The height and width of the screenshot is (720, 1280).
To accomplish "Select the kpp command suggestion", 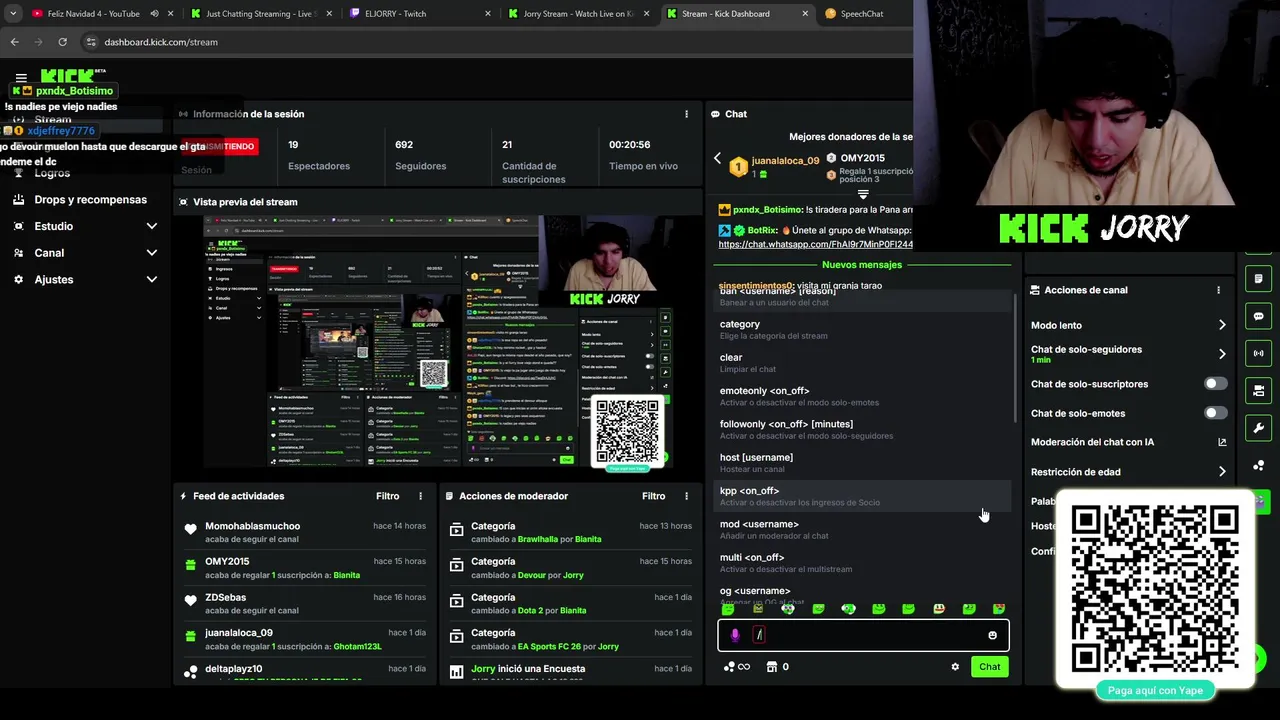I will (x=863, y=496).
